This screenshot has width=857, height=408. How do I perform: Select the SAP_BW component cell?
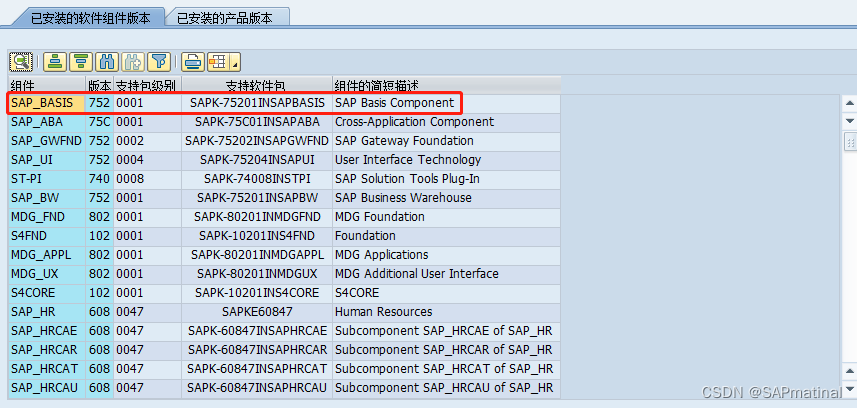47,198
